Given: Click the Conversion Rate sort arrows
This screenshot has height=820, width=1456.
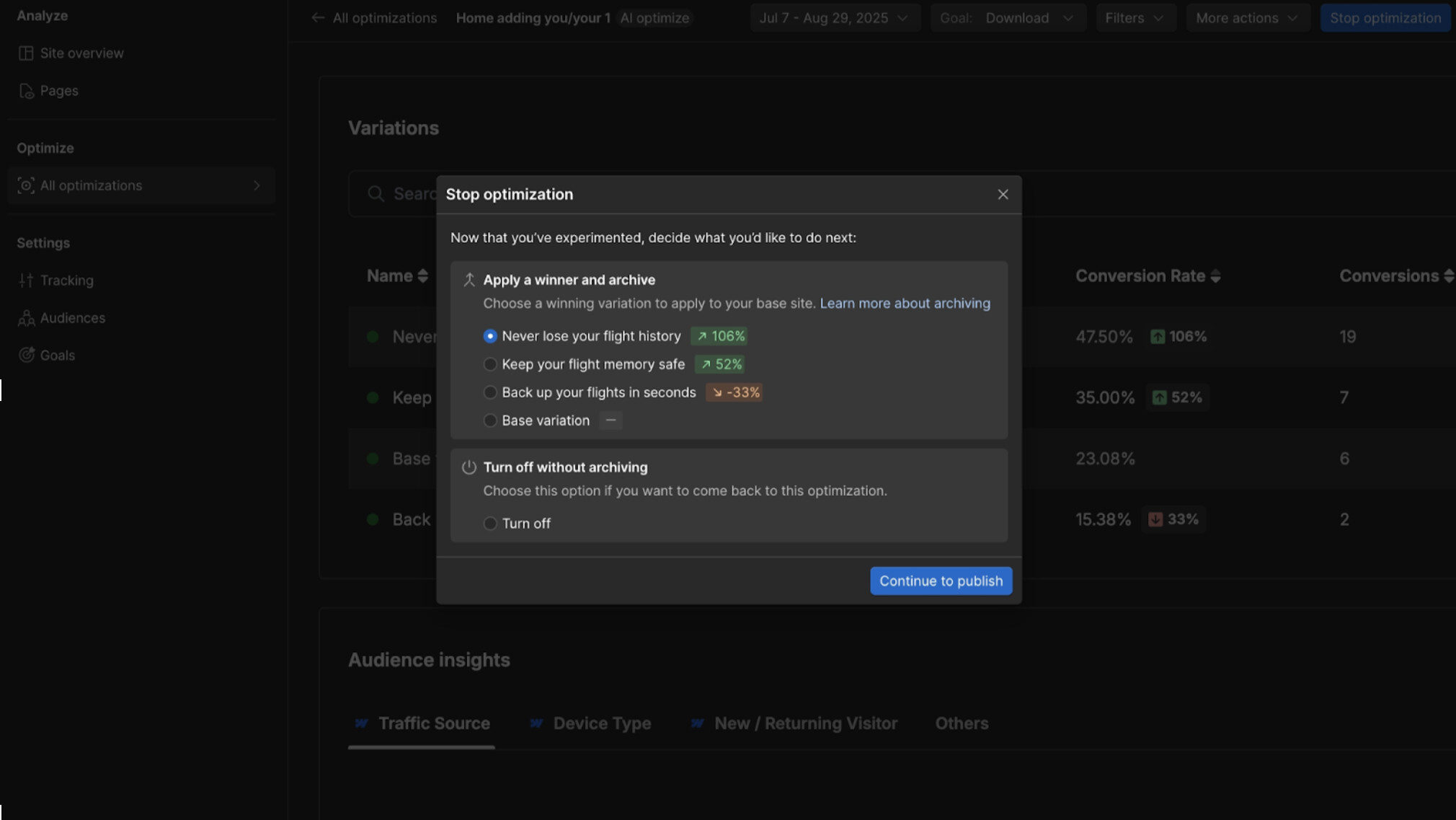Looking at the screenshot, I should tap(1215, 276).
